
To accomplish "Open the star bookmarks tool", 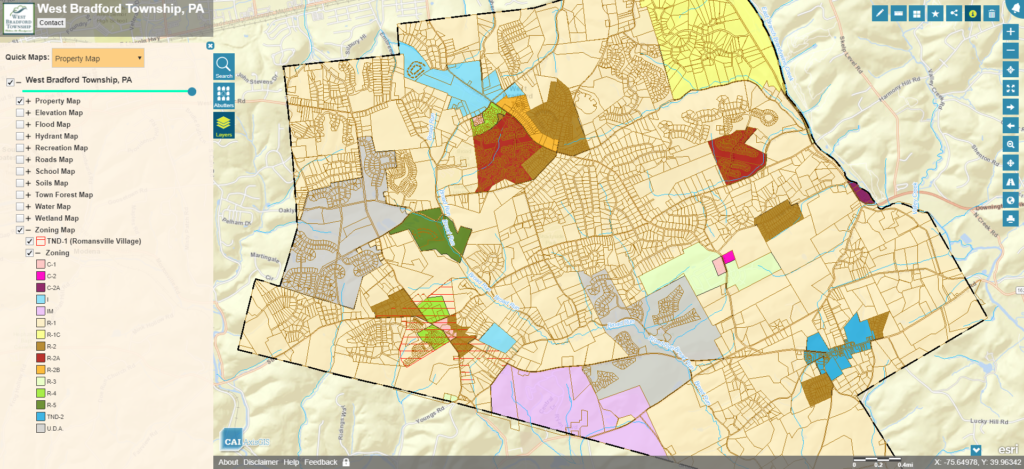I will 936,13.
